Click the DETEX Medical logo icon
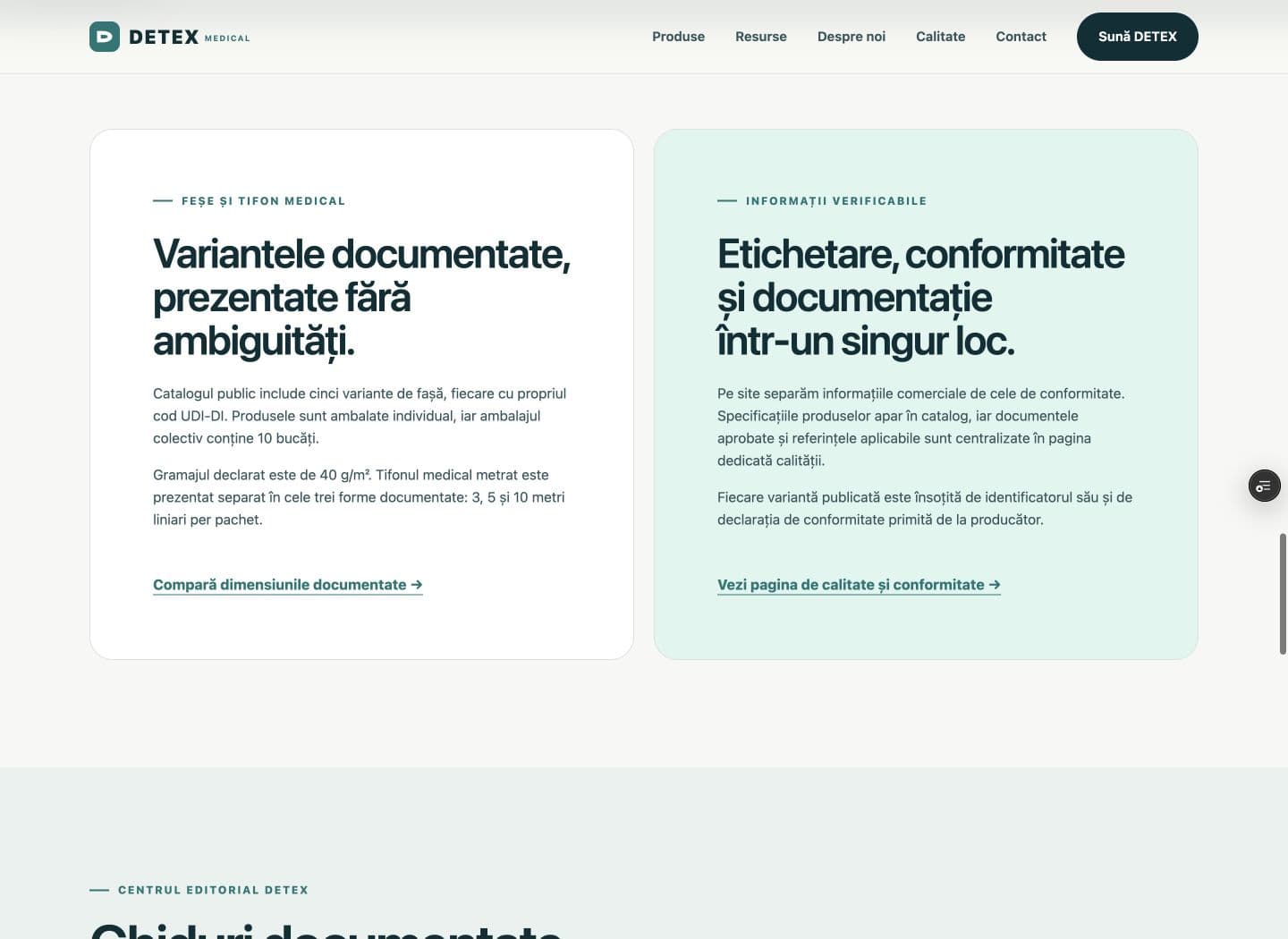The height and width of the screenshot is (939, 1288). point(105,37)
